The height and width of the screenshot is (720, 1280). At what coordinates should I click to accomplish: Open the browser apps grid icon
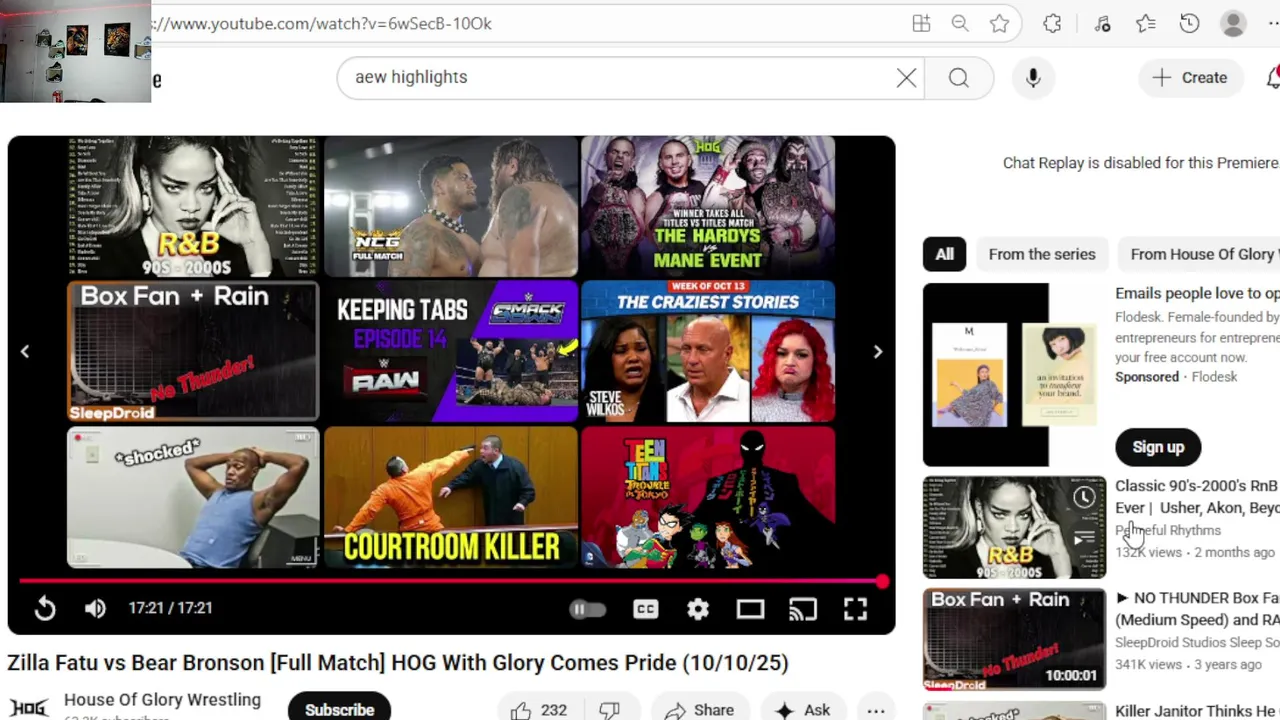(x=921, y=23)
